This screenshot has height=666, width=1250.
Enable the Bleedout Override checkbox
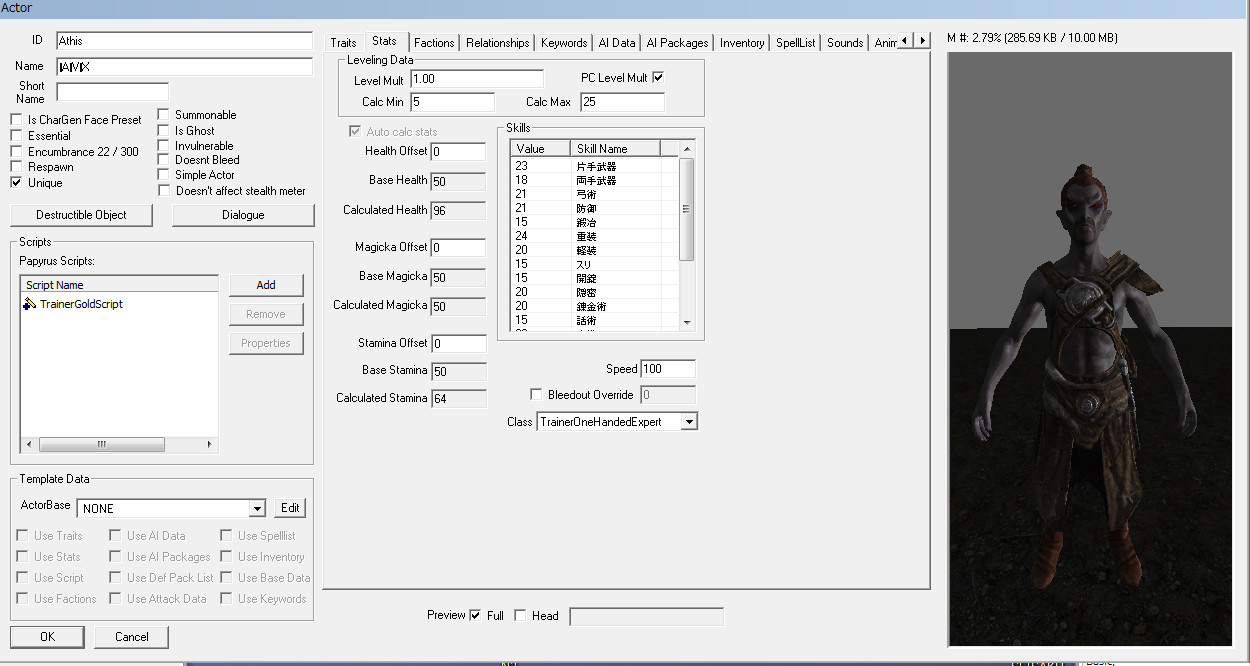click(x=536, y=395)
